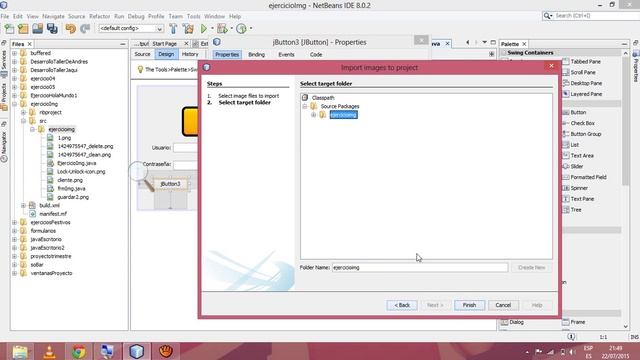Viewport: 640px width, 360px height.
Task: Click the Redo toolbar icon
Action: 85,29
